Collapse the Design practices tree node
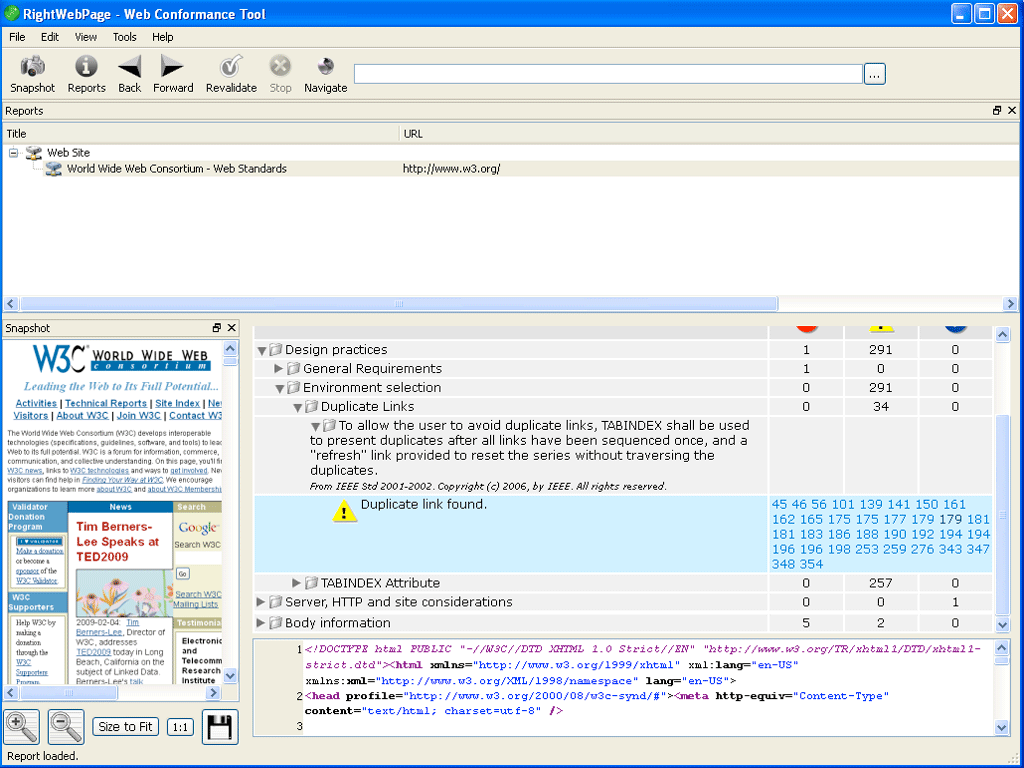Viewport: 1024px width, 768px height. point(262,351)
